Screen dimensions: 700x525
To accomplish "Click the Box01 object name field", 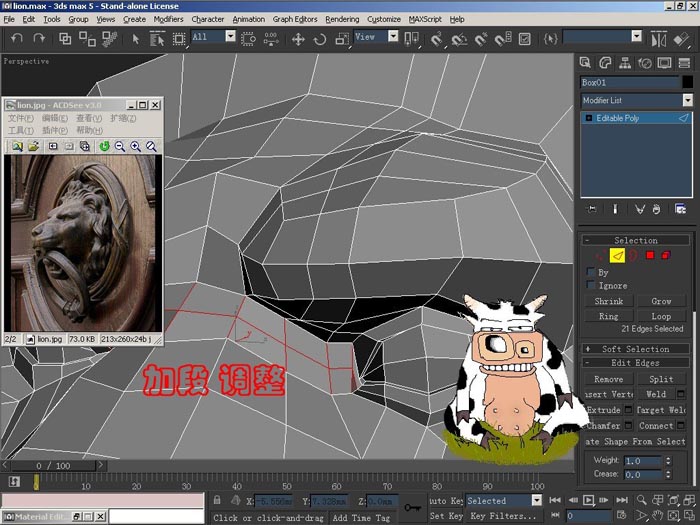I will click(x=630, y=82).
